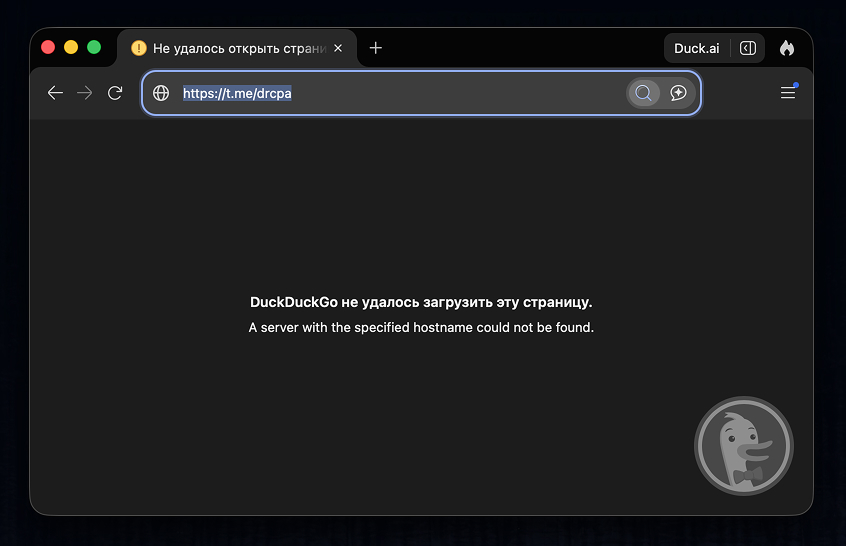846x546 pixels.
Task: Close the 'Не удалось открыть' tab
Action: point(338,49)
